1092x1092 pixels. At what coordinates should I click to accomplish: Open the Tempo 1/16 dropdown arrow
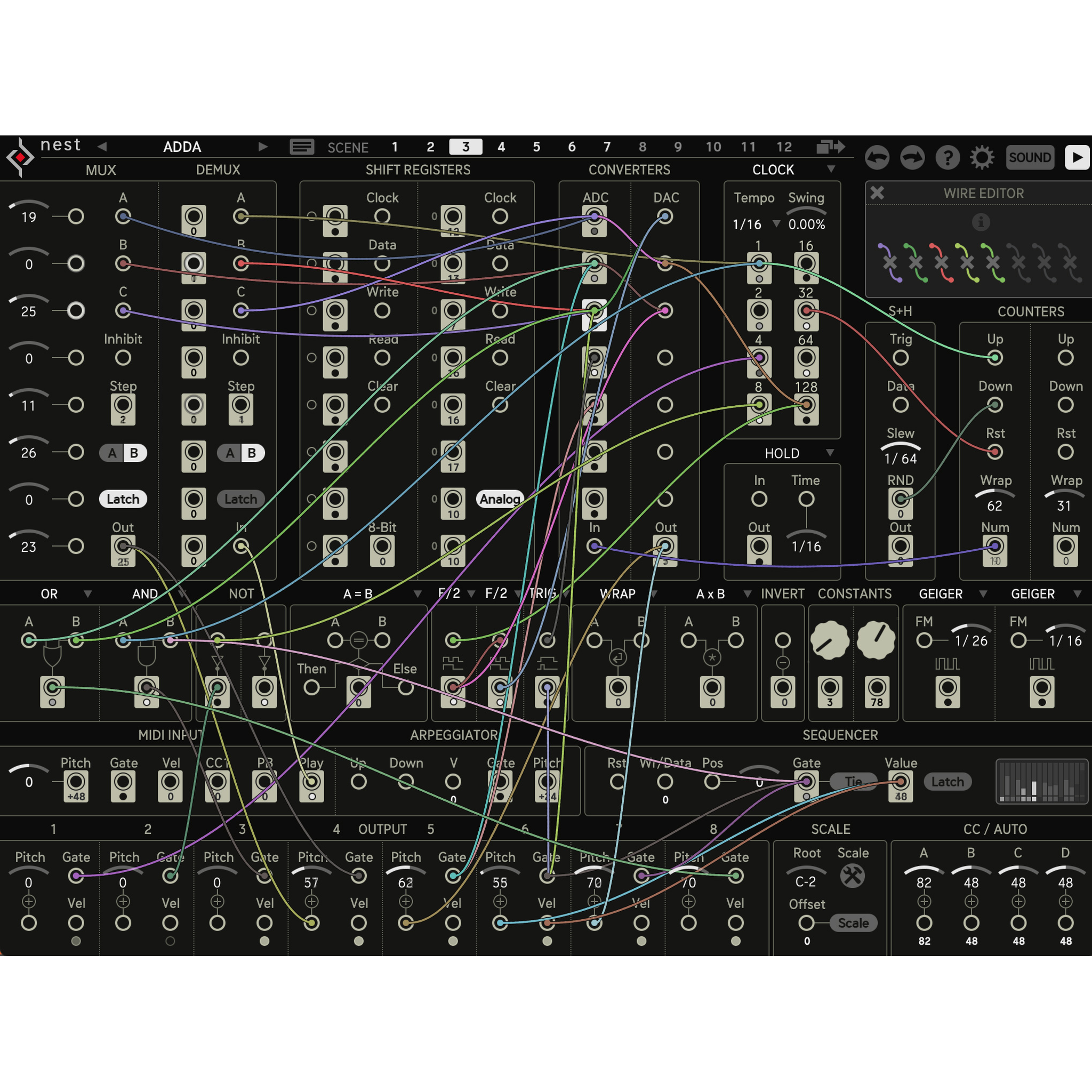coord(776,224)
